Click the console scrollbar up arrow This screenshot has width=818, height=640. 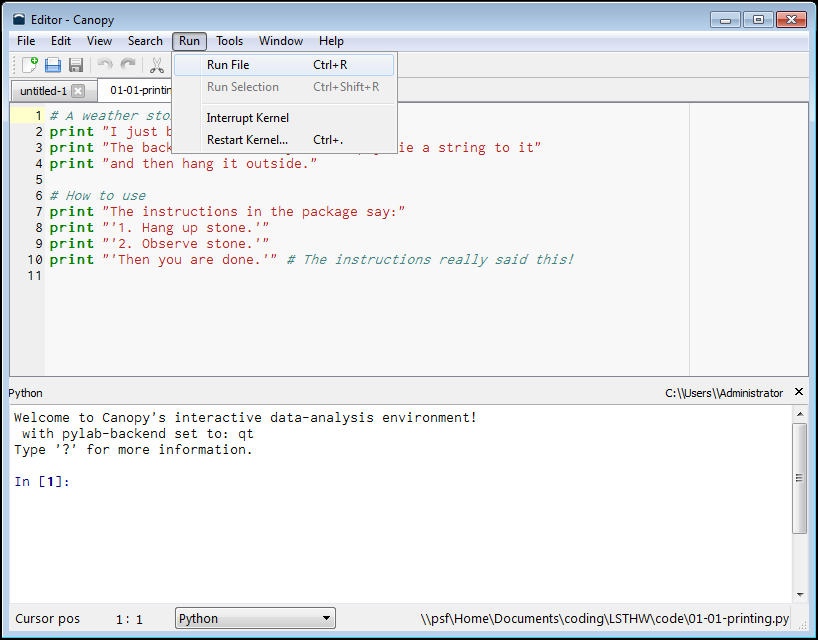coord(799,413)
